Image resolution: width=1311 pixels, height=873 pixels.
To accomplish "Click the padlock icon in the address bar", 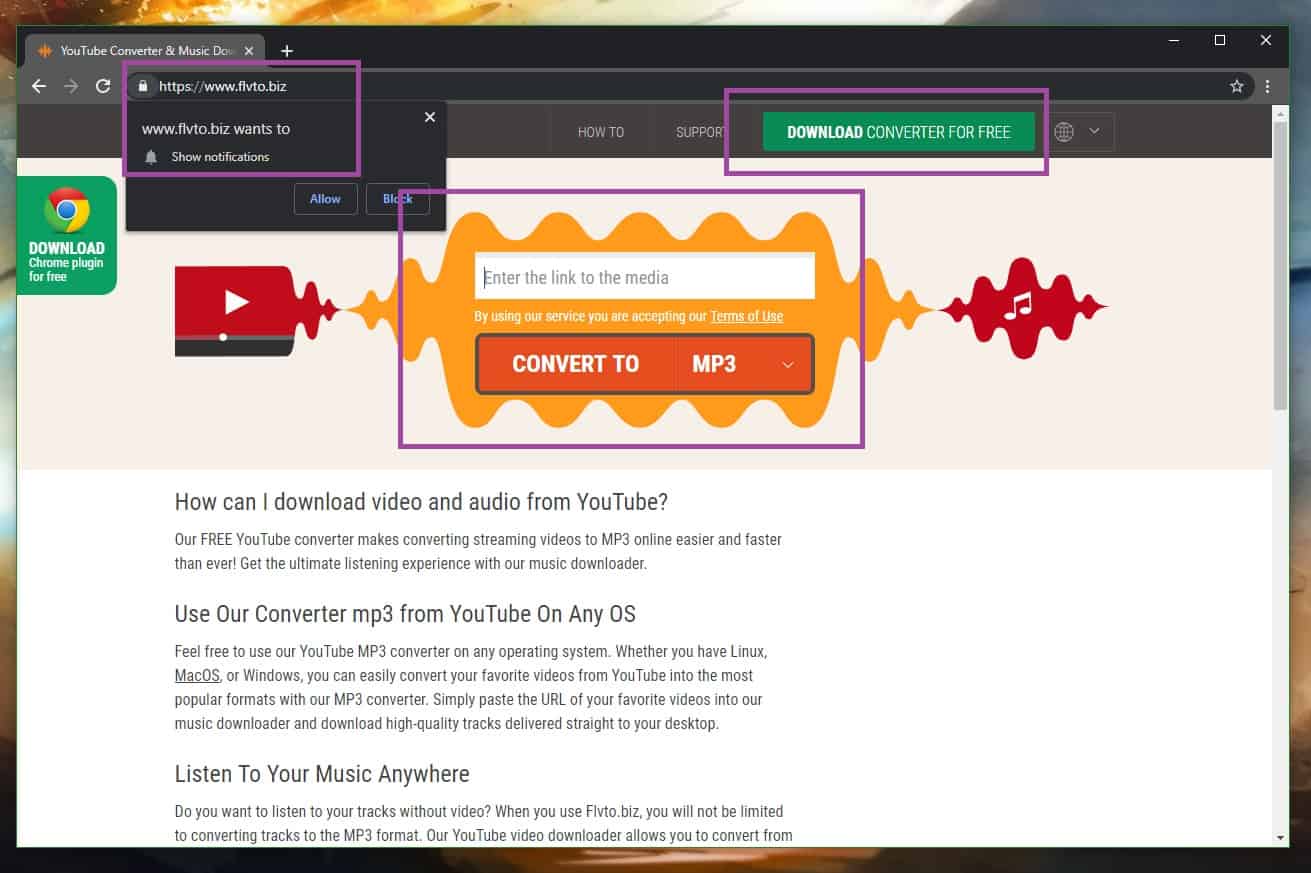I will click(x=143, y=86).
